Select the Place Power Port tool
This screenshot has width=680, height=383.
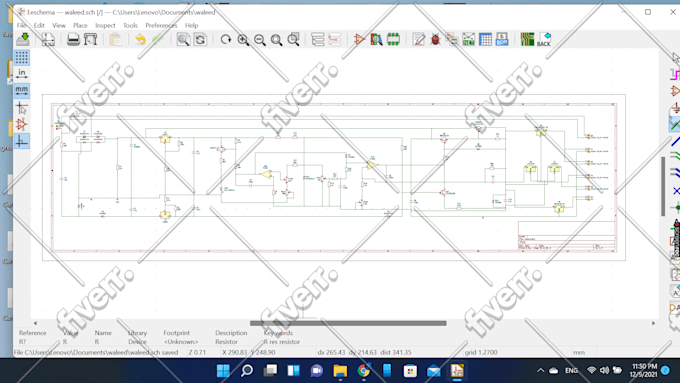pyautogui.click(x=675, y=108)
